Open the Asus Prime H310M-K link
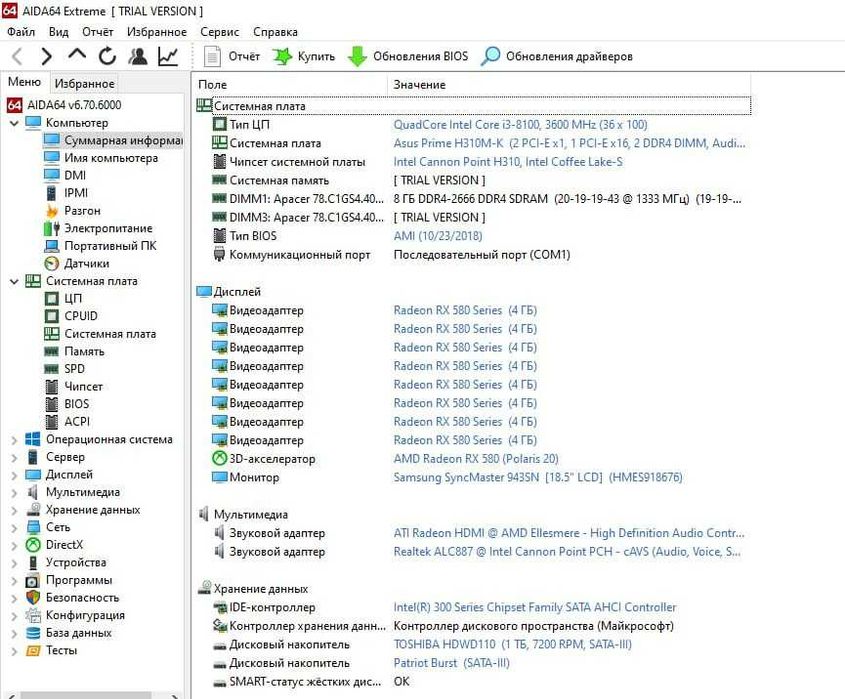Viewport: 845px width, 699px height. click(569, 143)
